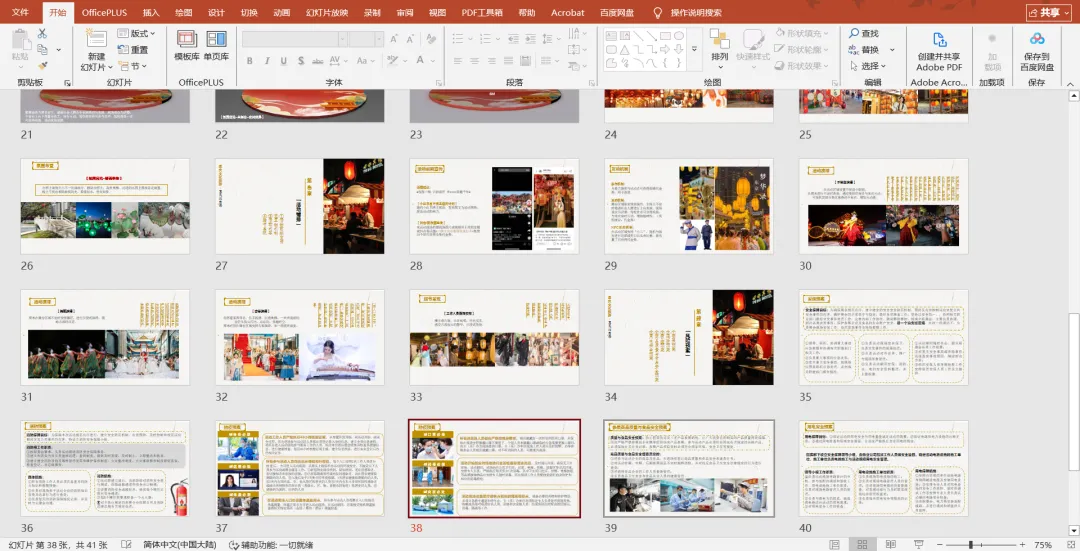
Task: Toggle Slide Sorter view button
Action: click(x=862, y=545)
